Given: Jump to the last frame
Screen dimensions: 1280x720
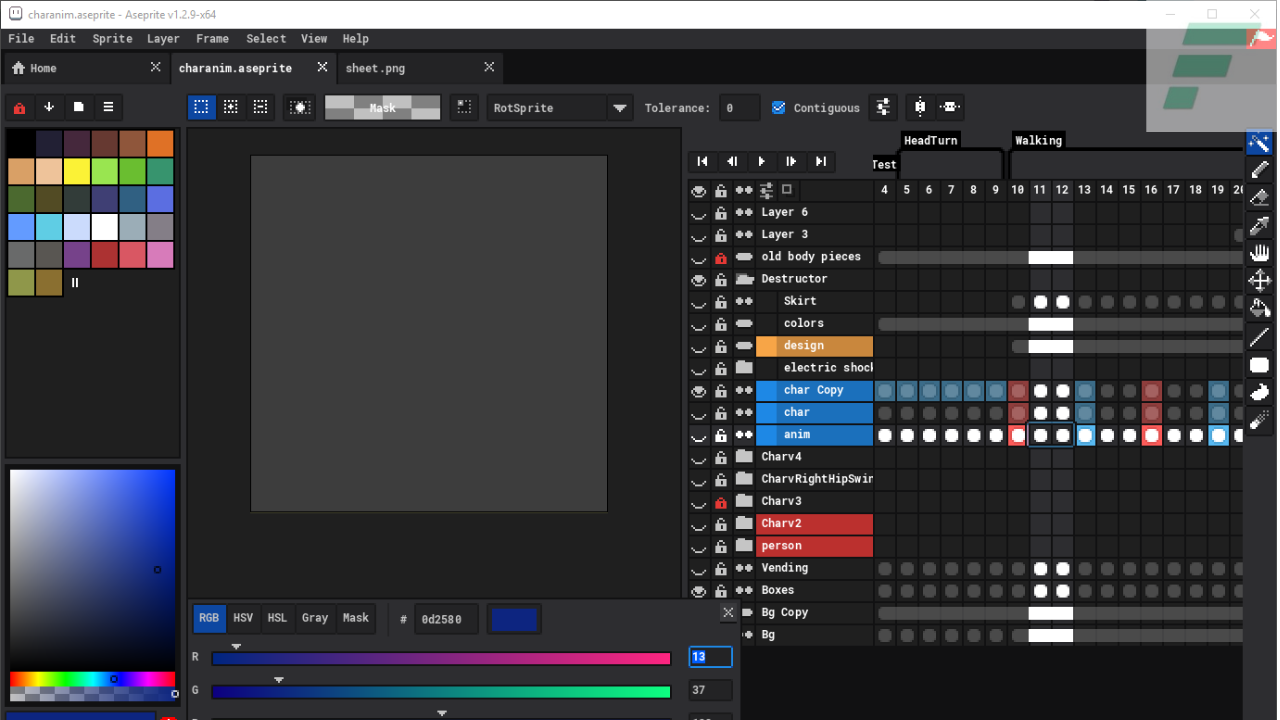Looking at the screenshot, I should click(x=820, y=161).
